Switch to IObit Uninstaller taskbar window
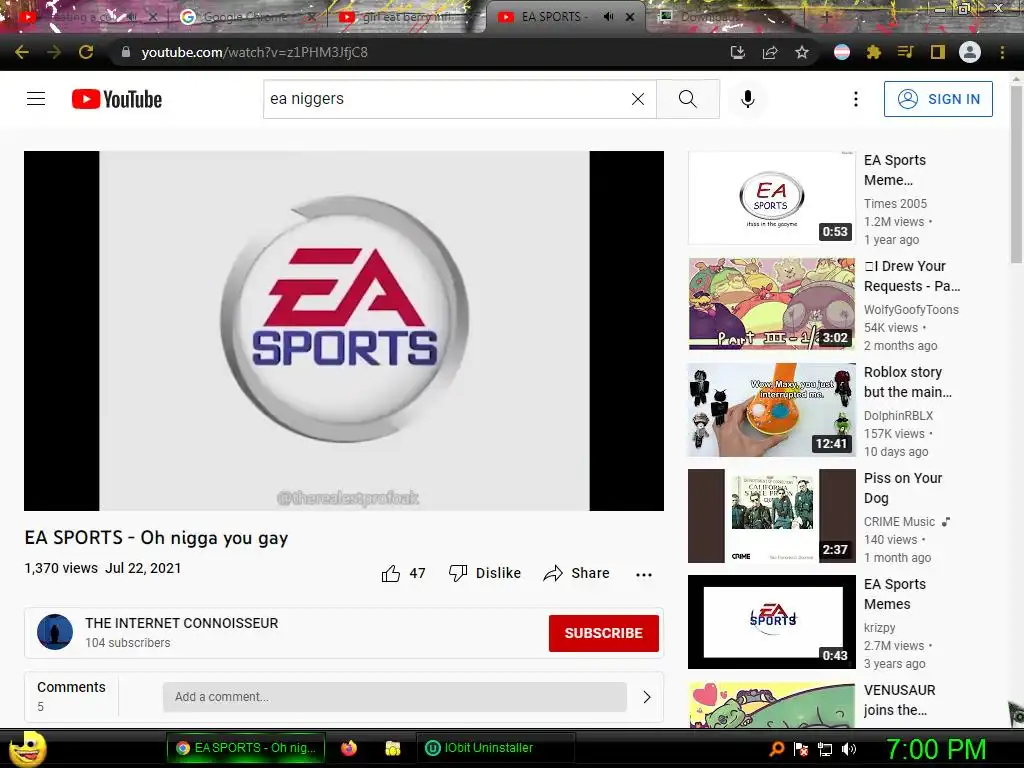 coord(495,748)
